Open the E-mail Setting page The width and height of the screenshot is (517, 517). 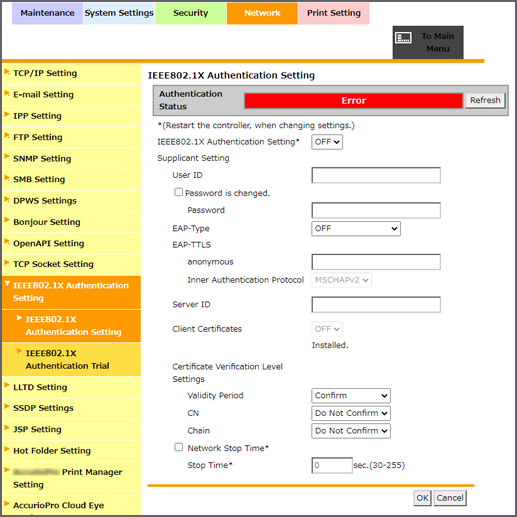coord(43,94)
